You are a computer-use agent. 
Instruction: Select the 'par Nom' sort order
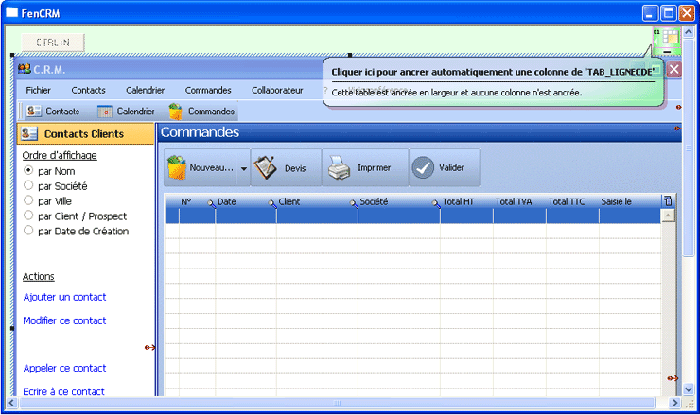[x=29, y=171]
